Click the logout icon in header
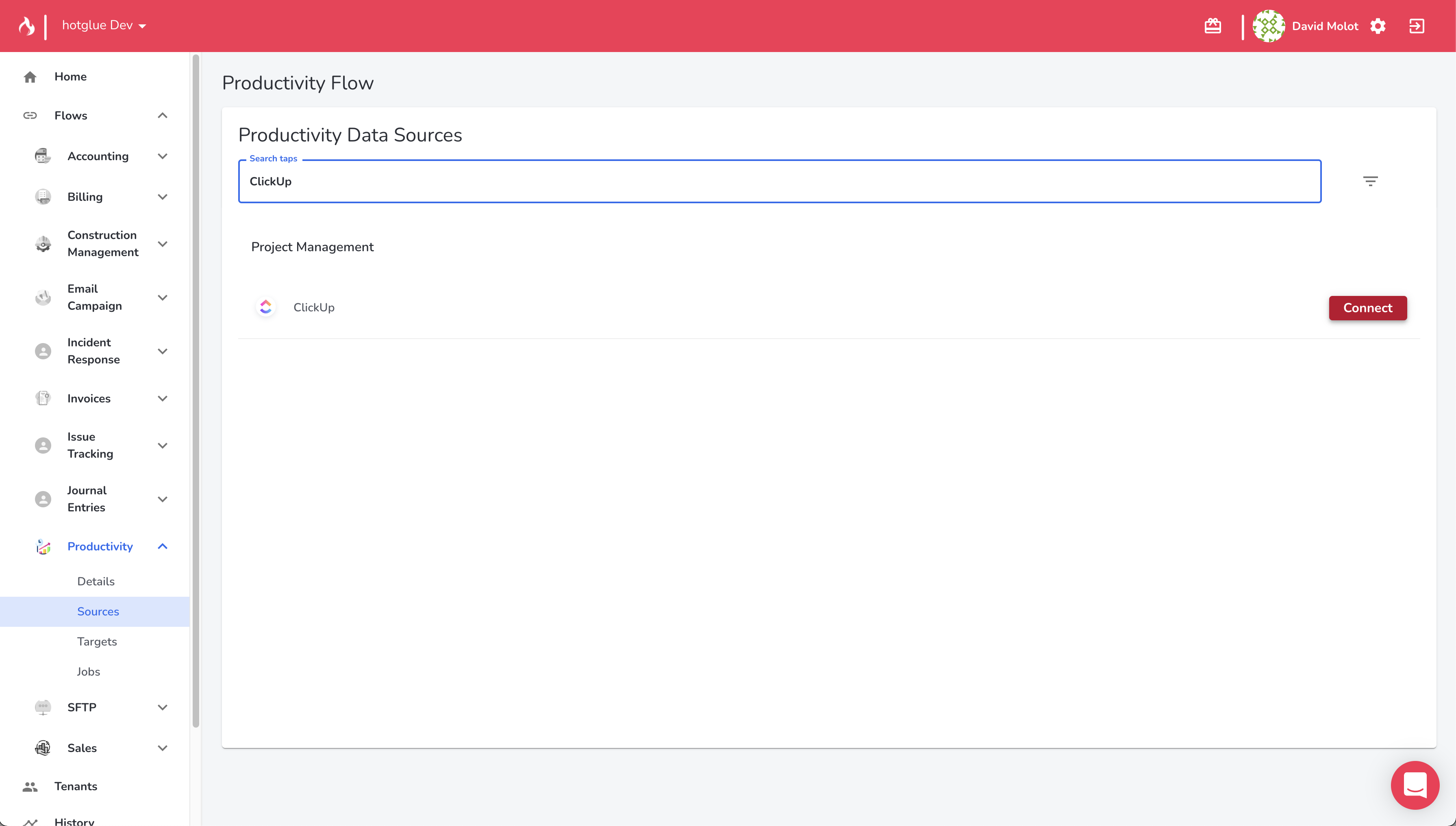Image resolution: width=1456 pixels, height=826 pixels. click(1416, 26)
